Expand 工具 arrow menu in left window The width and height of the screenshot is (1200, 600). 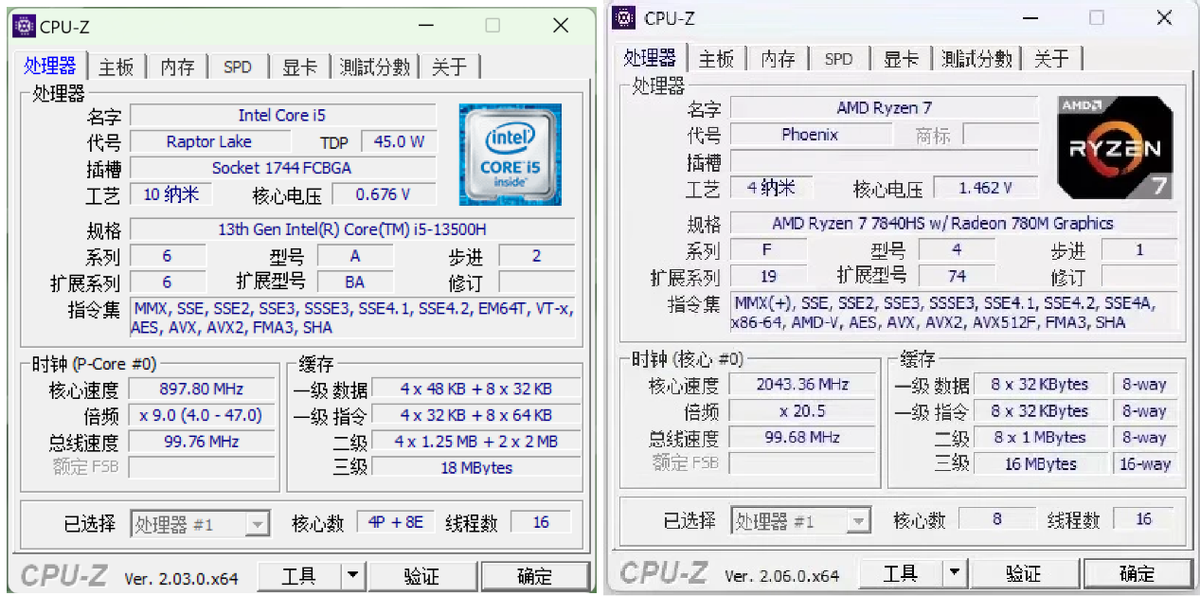[353, 576]
